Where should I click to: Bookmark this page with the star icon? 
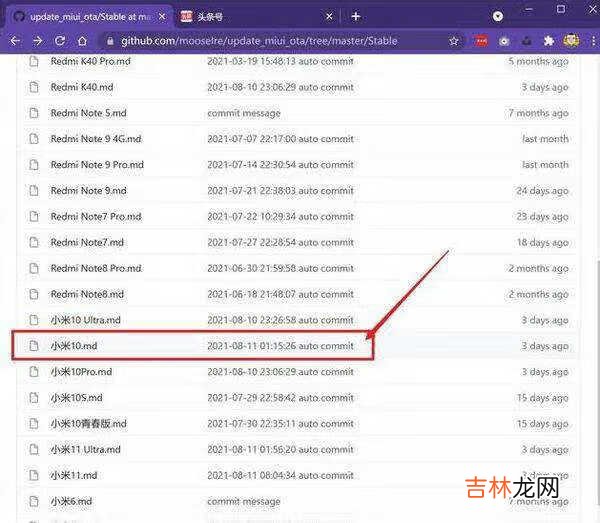pos(454,41)
